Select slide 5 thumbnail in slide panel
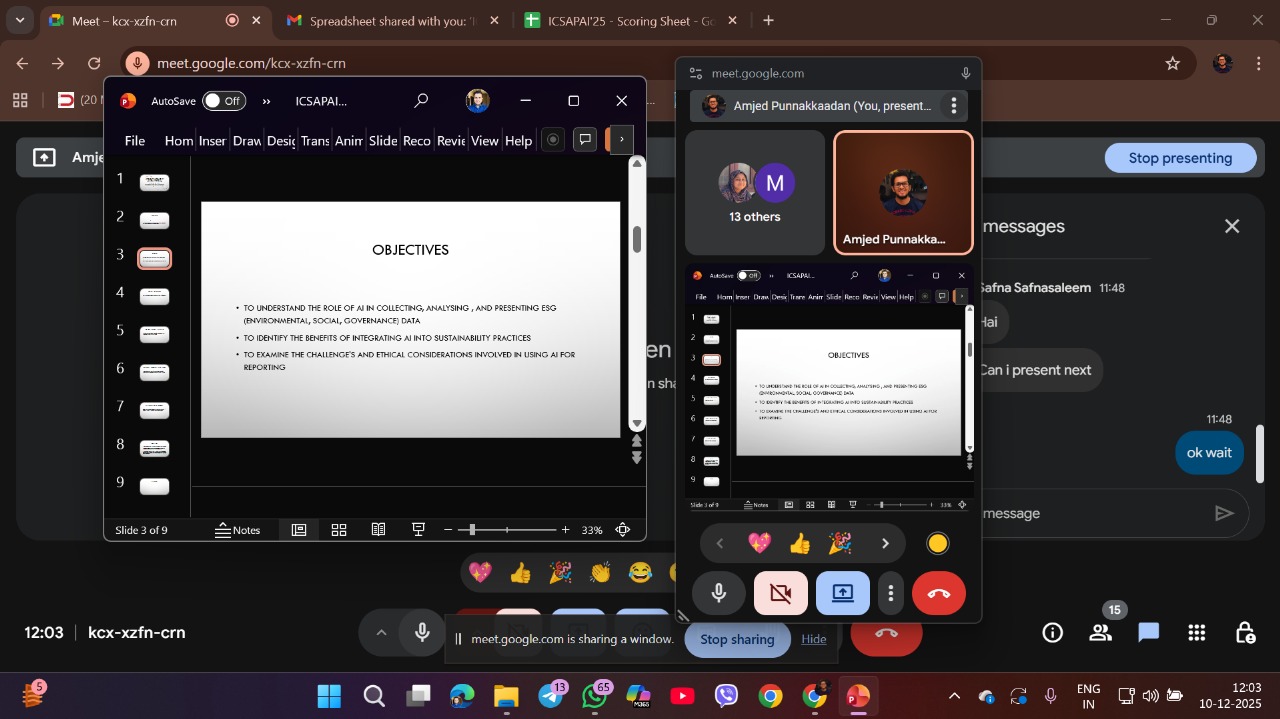 point(154,334)
